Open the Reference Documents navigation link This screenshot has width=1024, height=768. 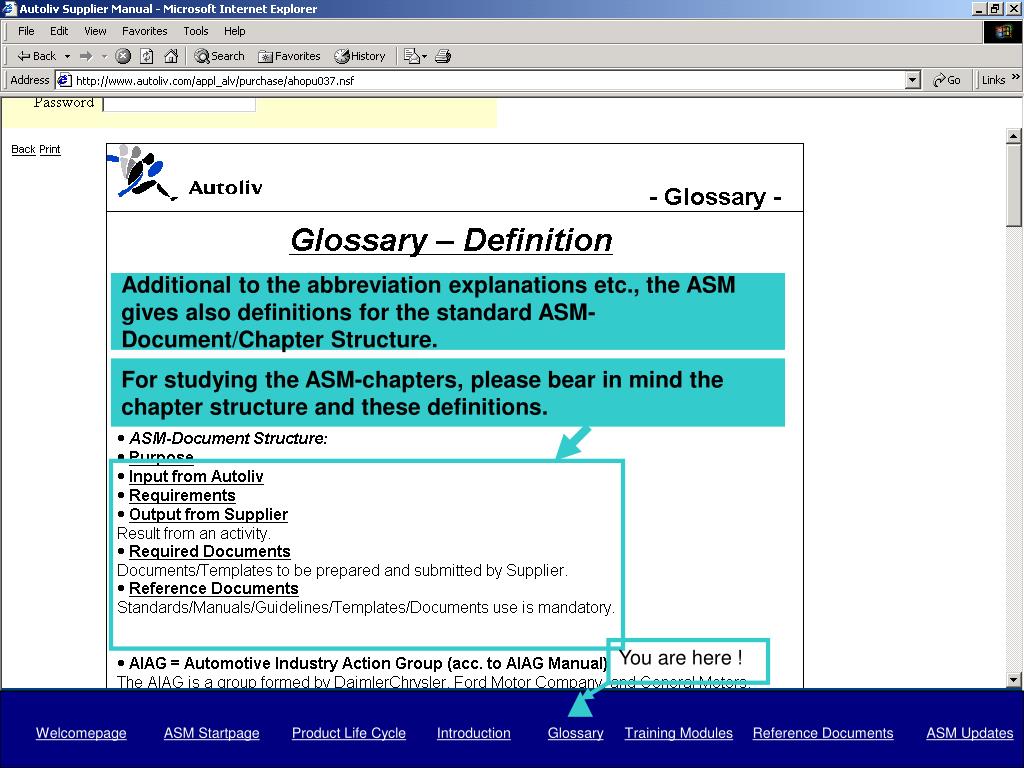pyautogui.click(x=823, y=733)
